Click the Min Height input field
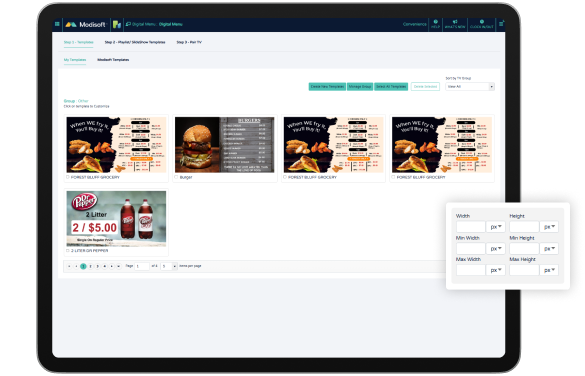585x376 pixels. tap(524, 248)
